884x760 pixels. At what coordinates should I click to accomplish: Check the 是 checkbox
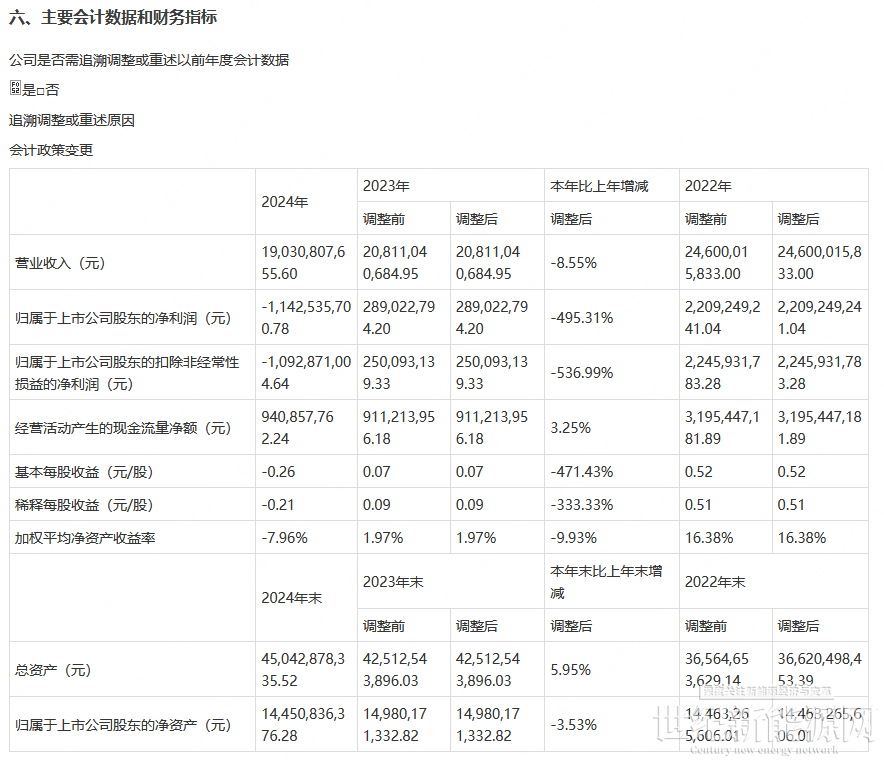pyautogui.click(x=15, y=89)
